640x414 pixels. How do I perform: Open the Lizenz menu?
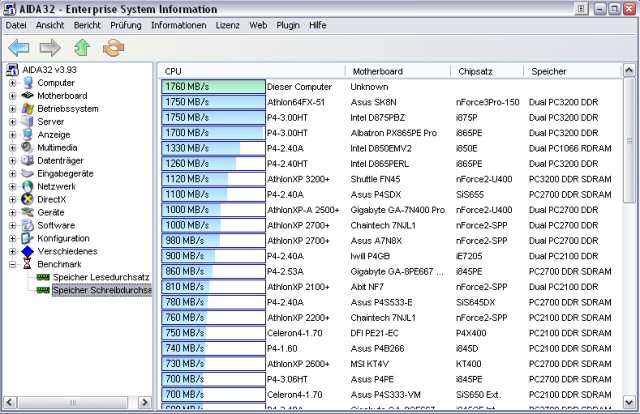(x=227, y=25)
